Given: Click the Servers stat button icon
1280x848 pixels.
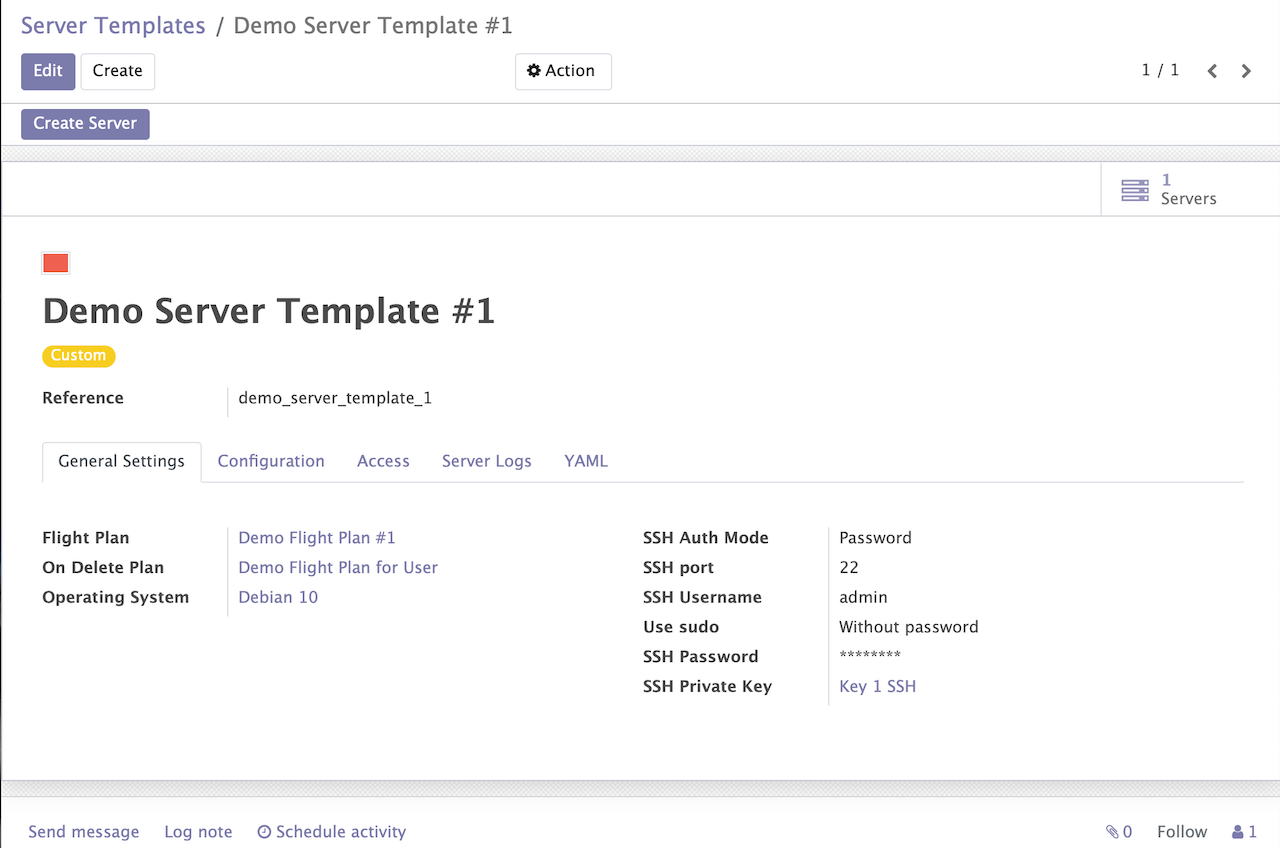Looking at the screenshot, I should tap(1135, 190).
